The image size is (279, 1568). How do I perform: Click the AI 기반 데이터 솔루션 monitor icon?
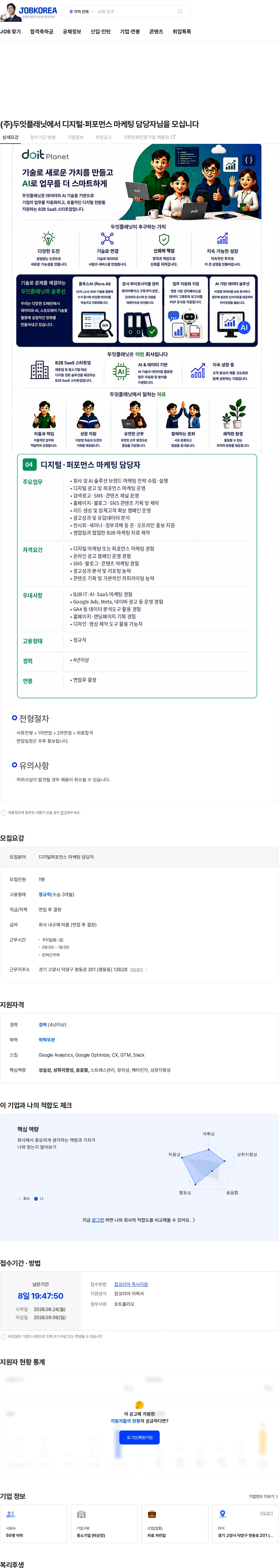pos(234,324)
